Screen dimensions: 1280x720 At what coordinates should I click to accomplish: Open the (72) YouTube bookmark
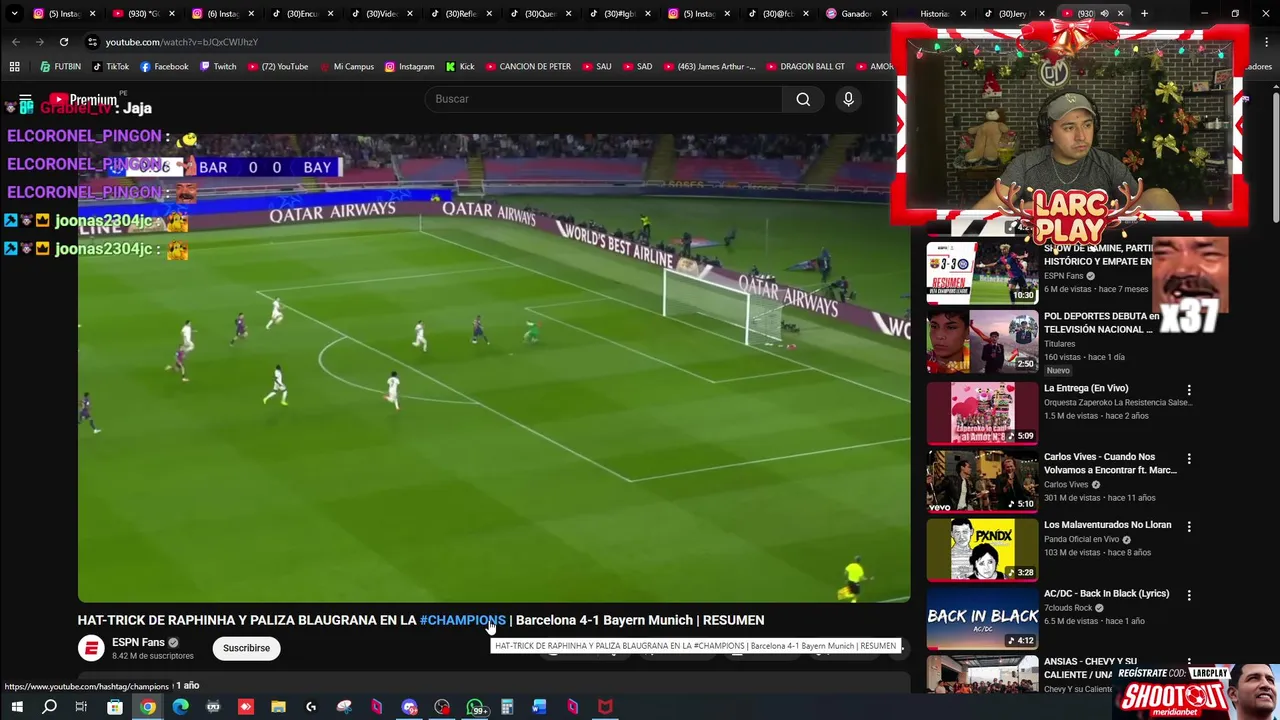tap(277, 67)
